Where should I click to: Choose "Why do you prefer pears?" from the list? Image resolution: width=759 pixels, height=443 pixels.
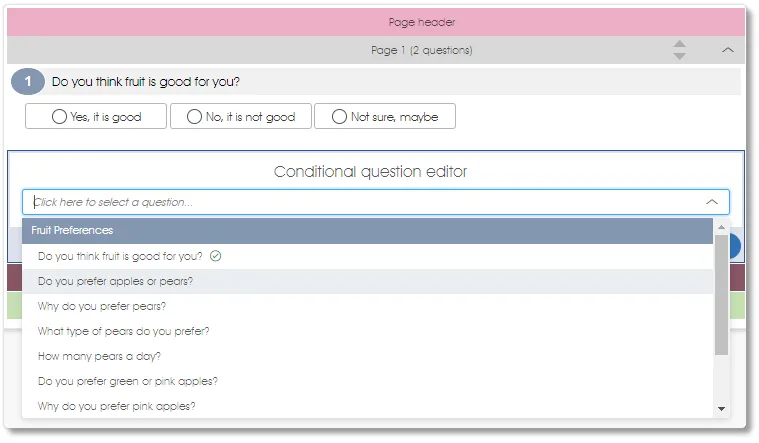coord(102,306)
